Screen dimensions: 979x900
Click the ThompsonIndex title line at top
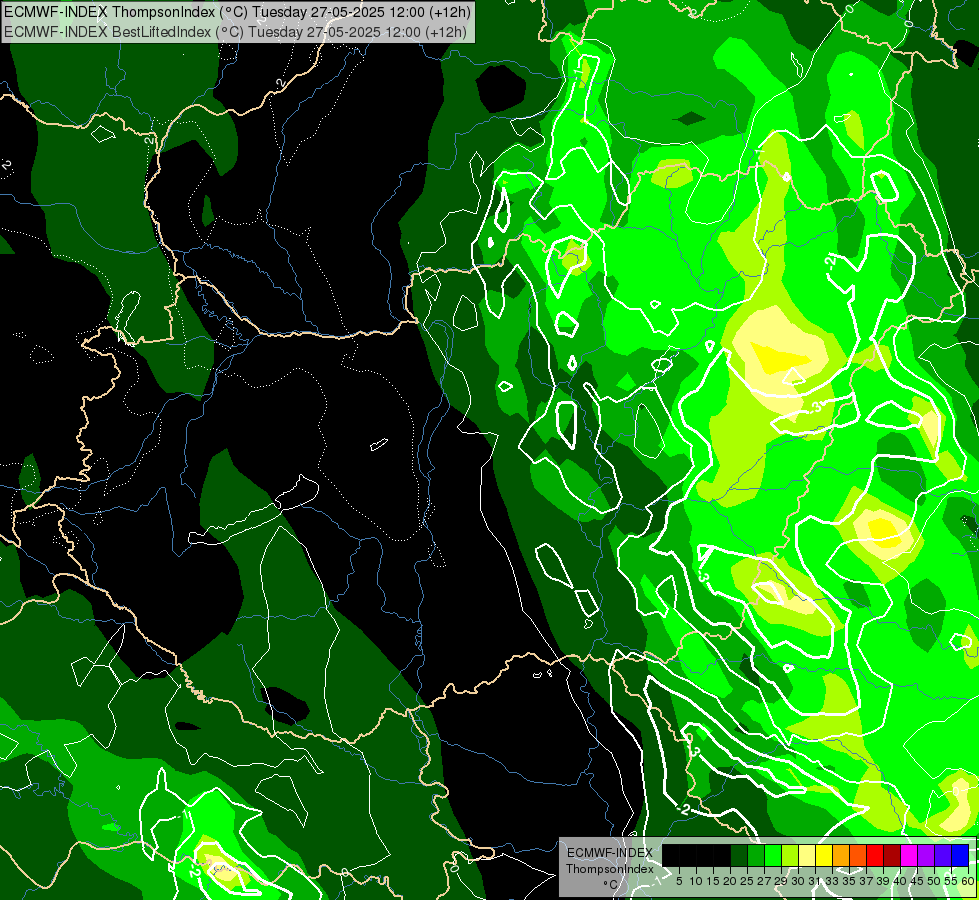pyautogui.click(x=237, y=11)
